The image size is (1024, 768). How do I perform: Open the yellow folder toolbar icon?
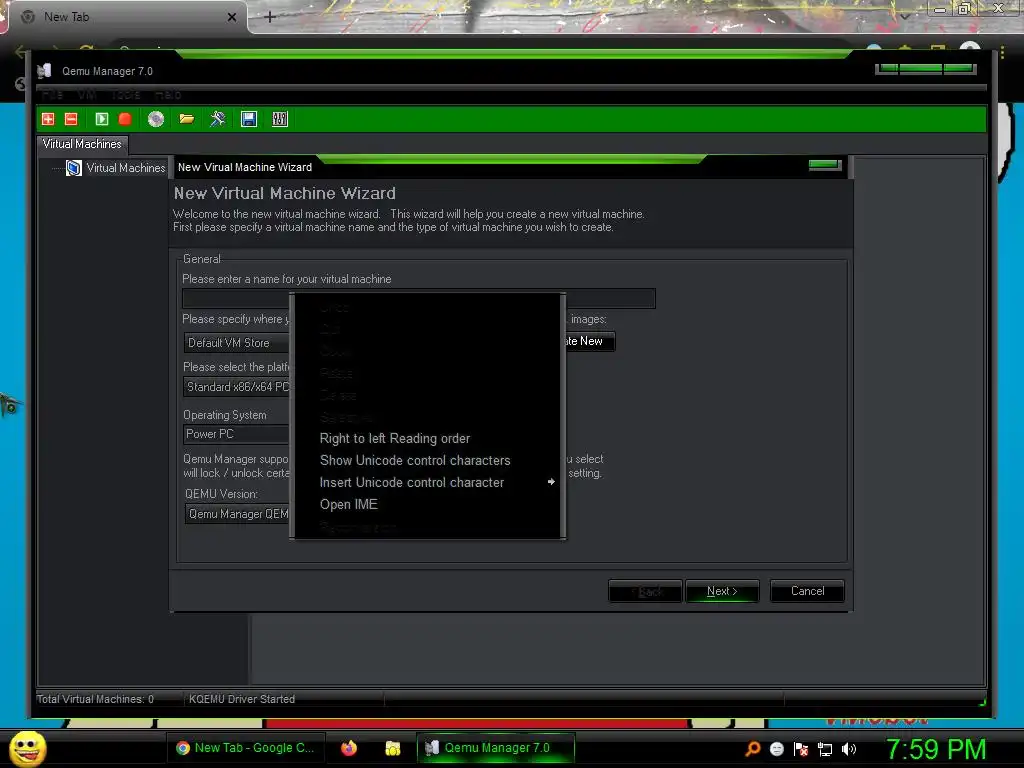187,119
